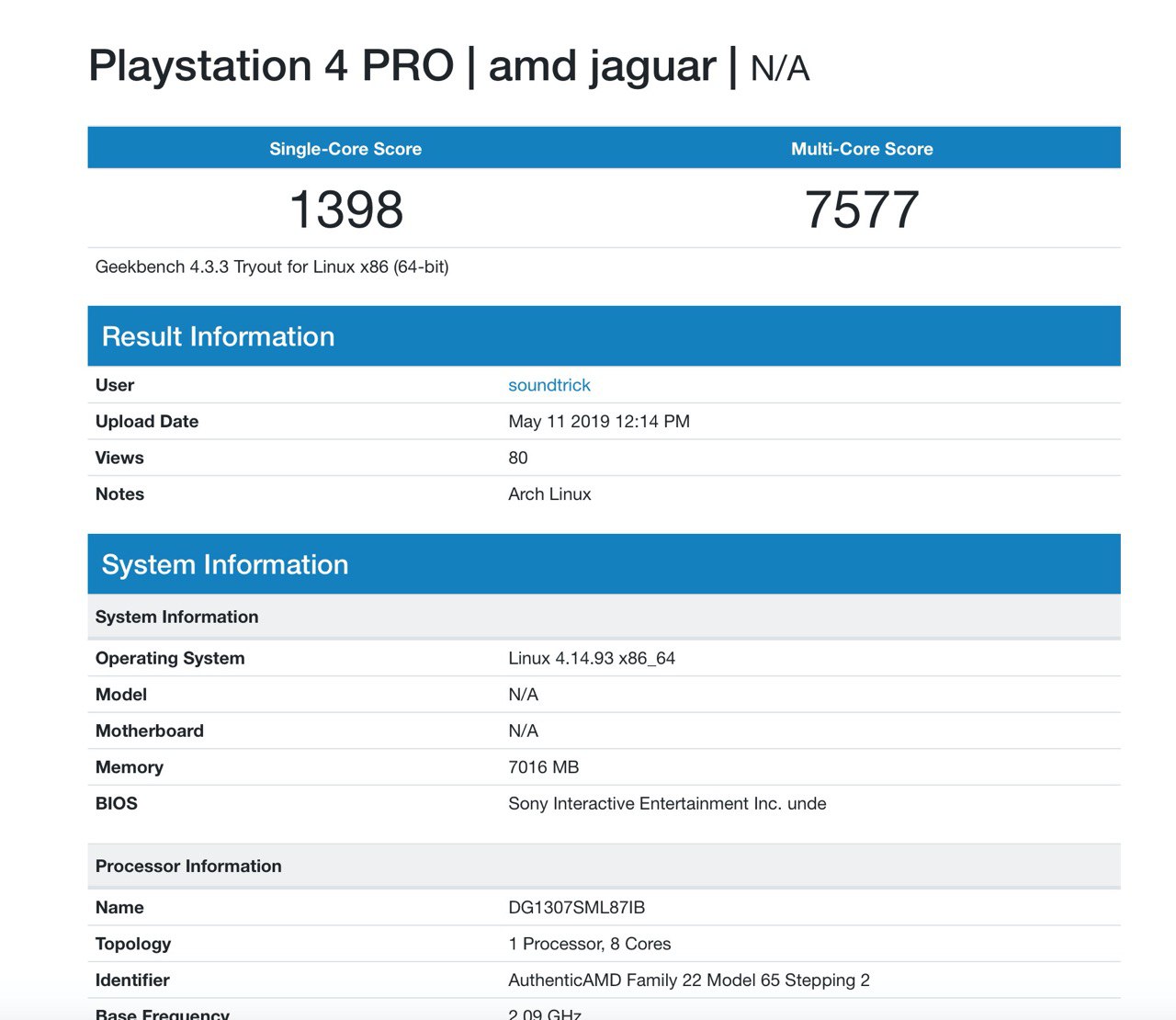
Task: Click the Model row N/A value
Action: tap(523, 695)
